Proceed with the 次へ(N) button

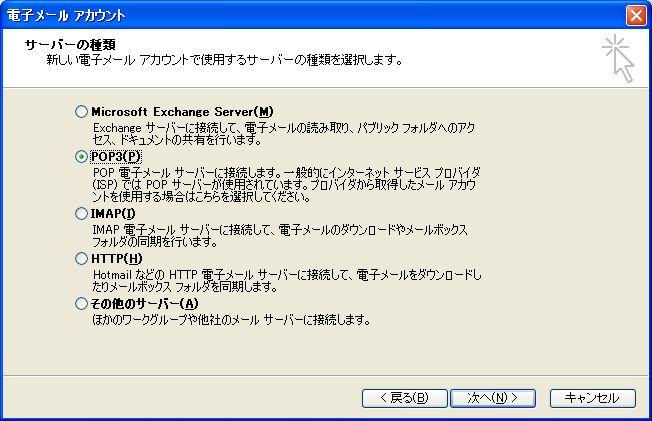(493, 398)
